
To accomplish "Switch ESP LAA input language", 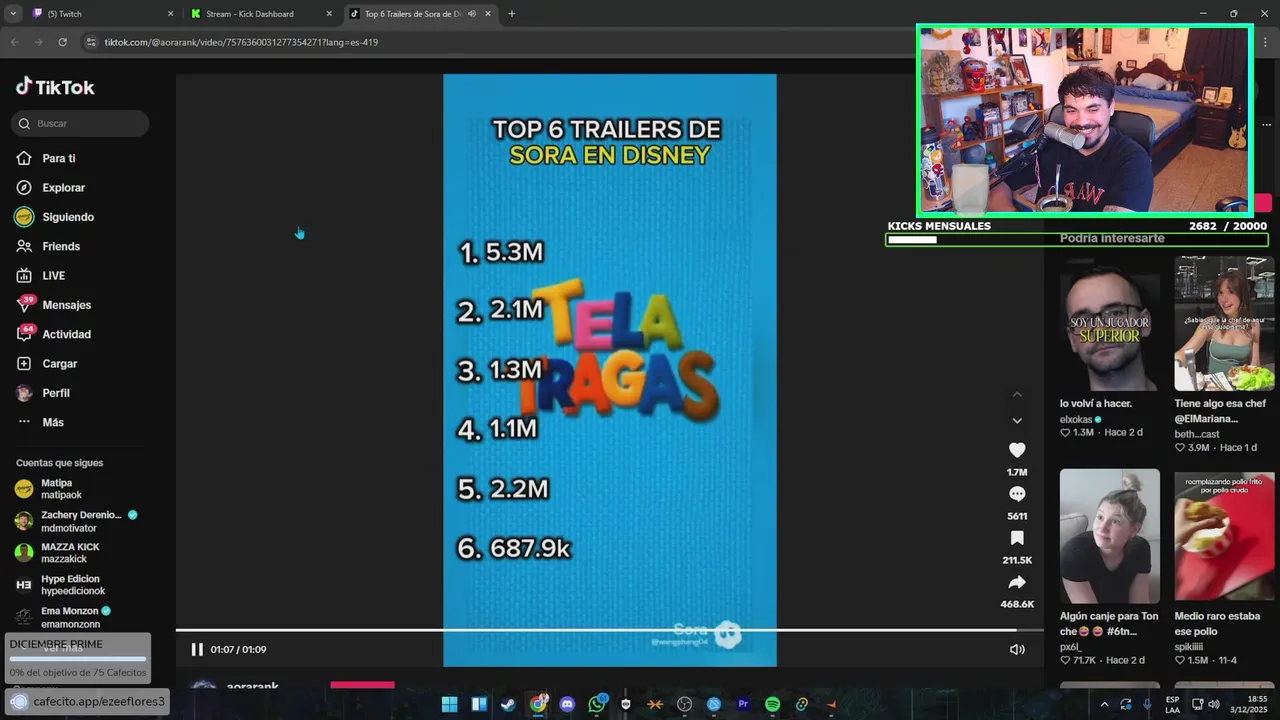I will (1172, 704).
